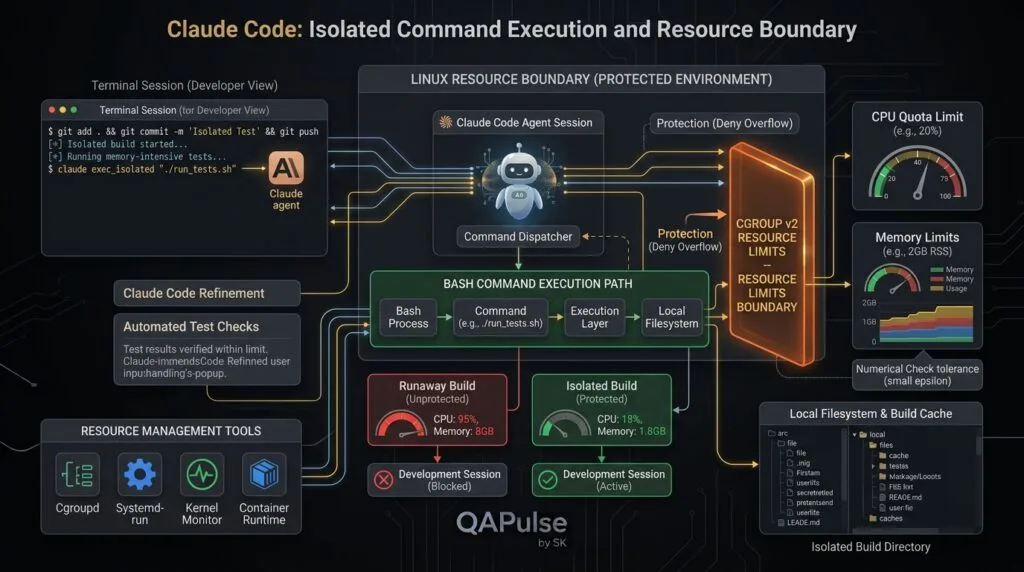Screen dimensions: 1024x572
Task: Click the Claude Code Refinement label box
Action: (x=207, y=293)
